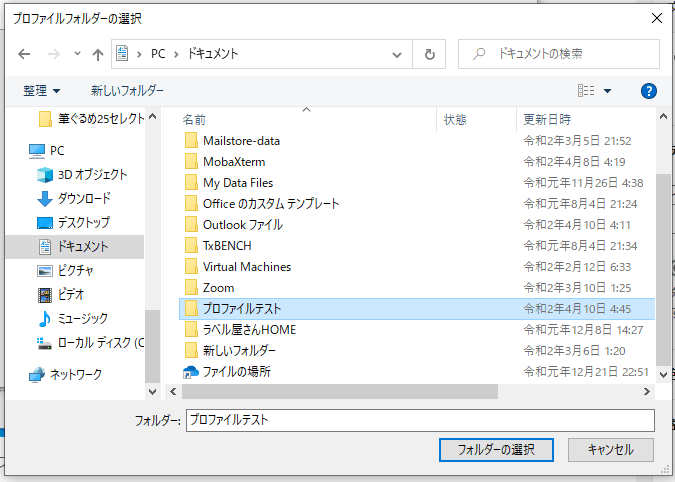This screenshot has height=482, width=675.
Task: Click 新しいフォルダー in the toolbar
Action: pos(127,91)
